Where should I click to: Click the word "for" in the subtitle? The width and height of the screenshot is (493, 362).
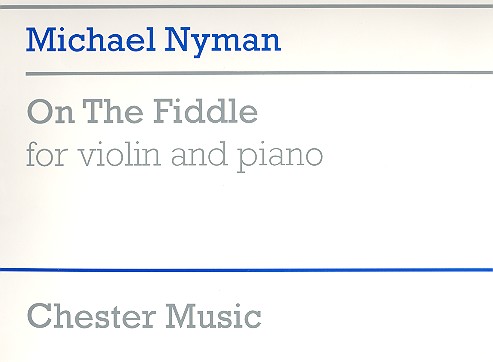[x=47, y=153]
